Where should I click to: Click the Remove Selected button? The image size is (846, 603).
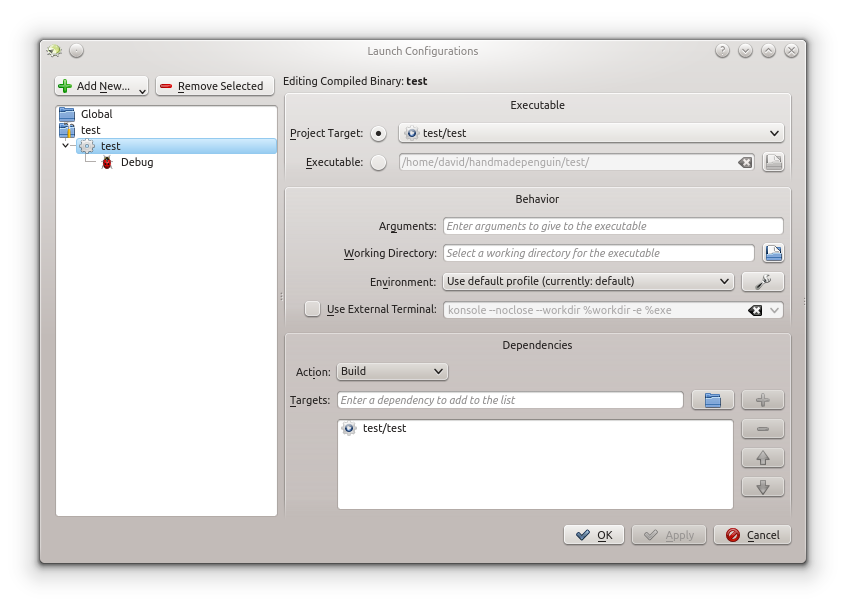214,86
